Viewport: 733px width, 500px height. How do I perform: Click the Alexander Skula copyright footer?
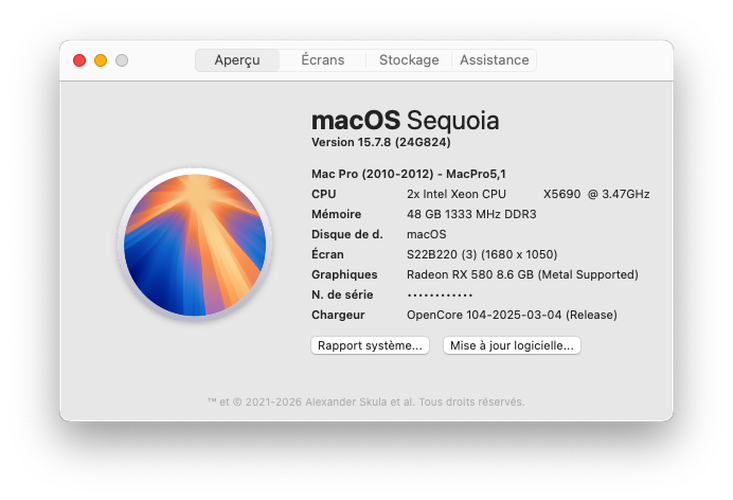366,402
